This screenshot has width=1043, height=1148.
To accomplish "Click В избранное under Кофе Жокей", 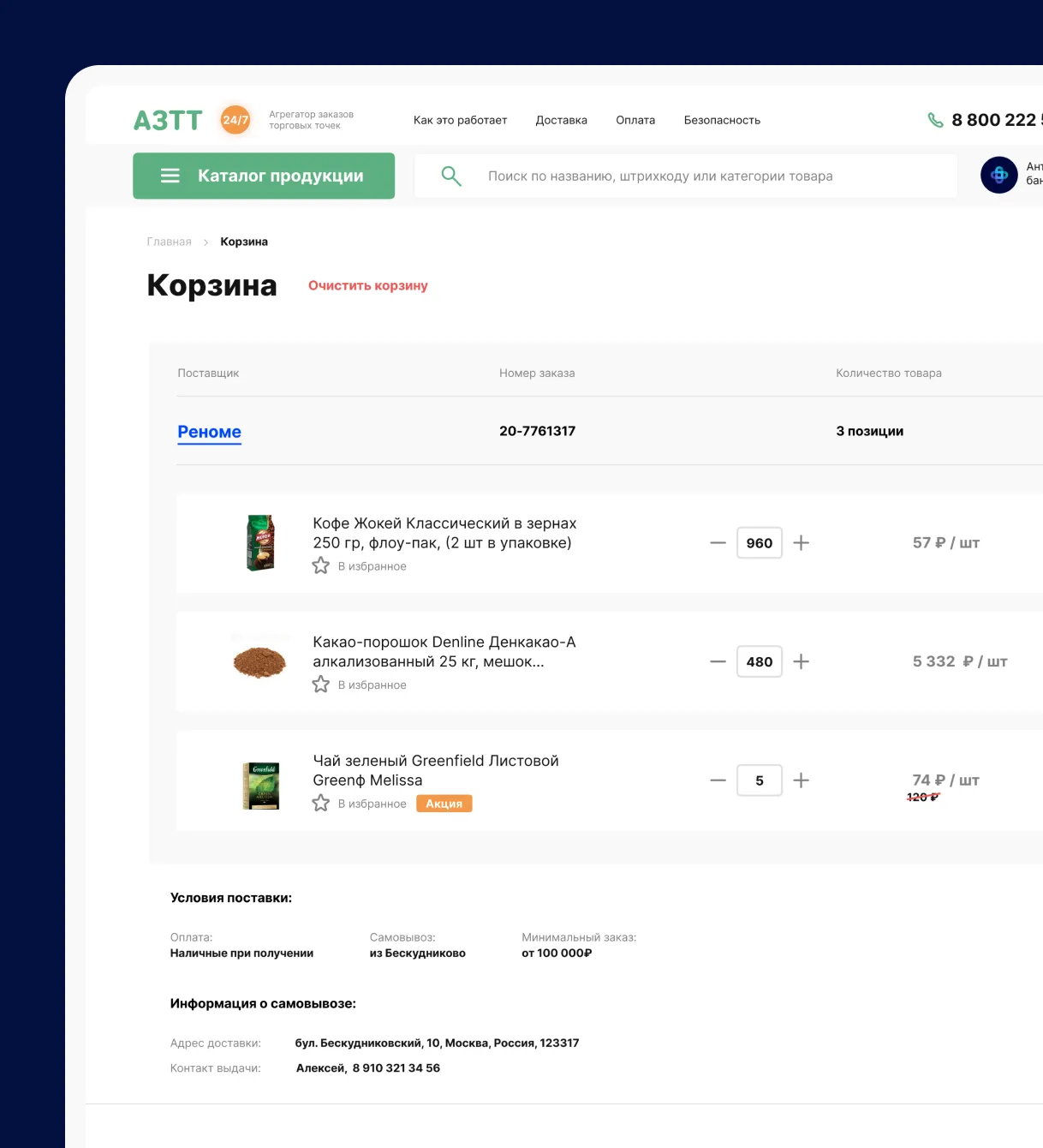I will (372, 566).
